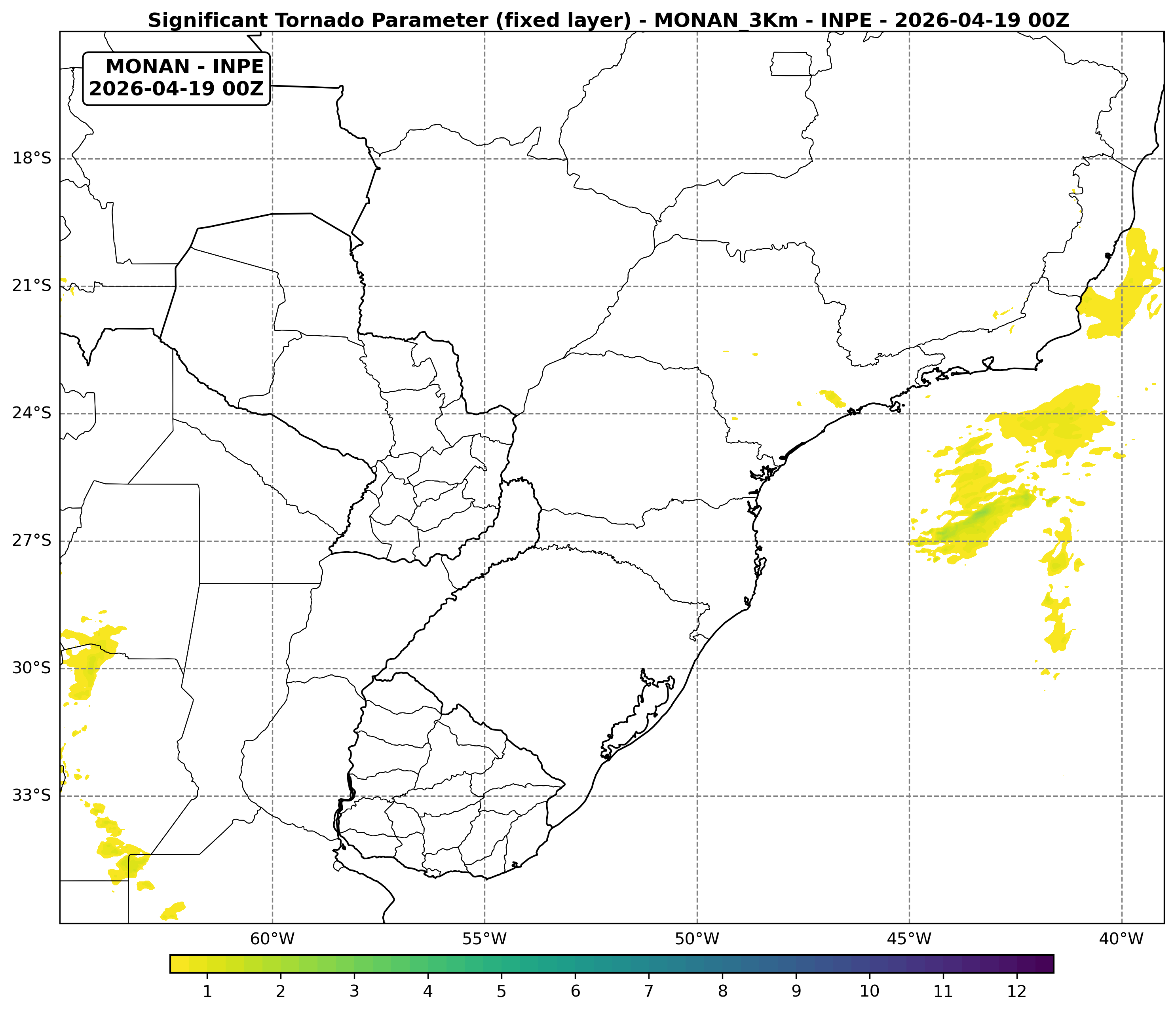Click the 50°W longitude label
This screenshot has height=1012, width=1176.
(697, 939)
